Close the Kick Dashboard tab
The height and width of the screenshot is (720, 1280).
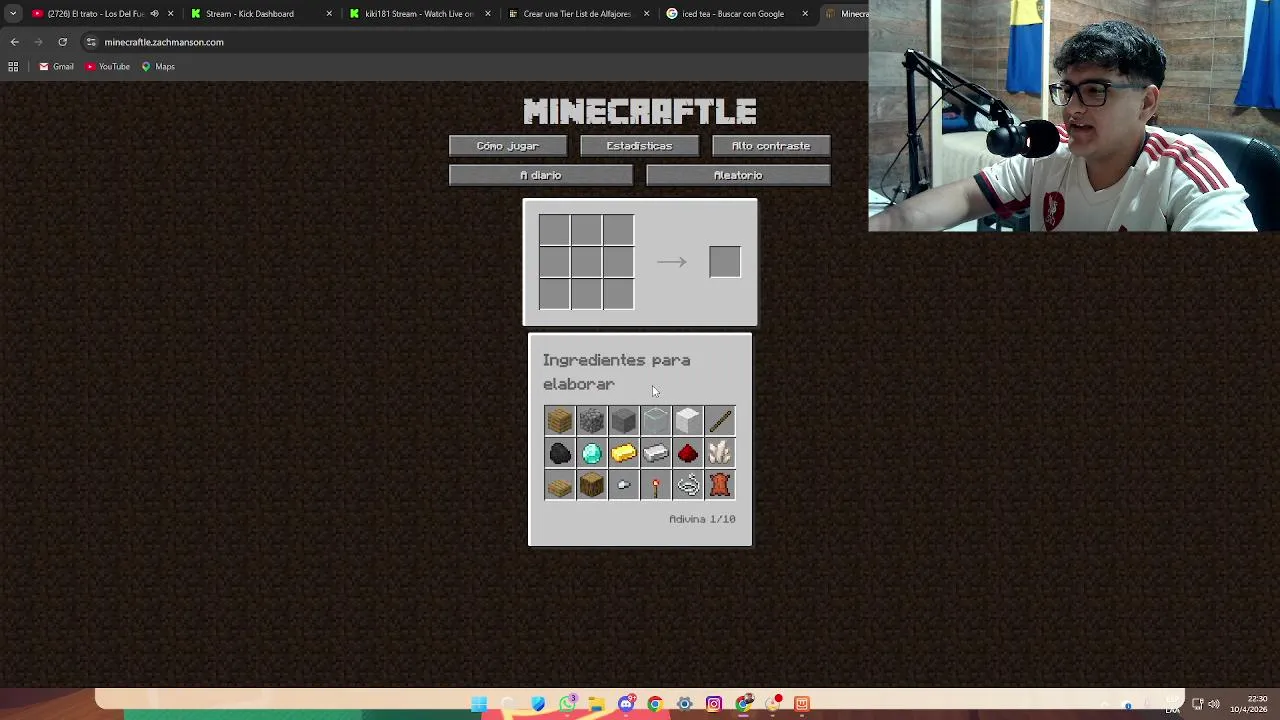click(329, 14)
